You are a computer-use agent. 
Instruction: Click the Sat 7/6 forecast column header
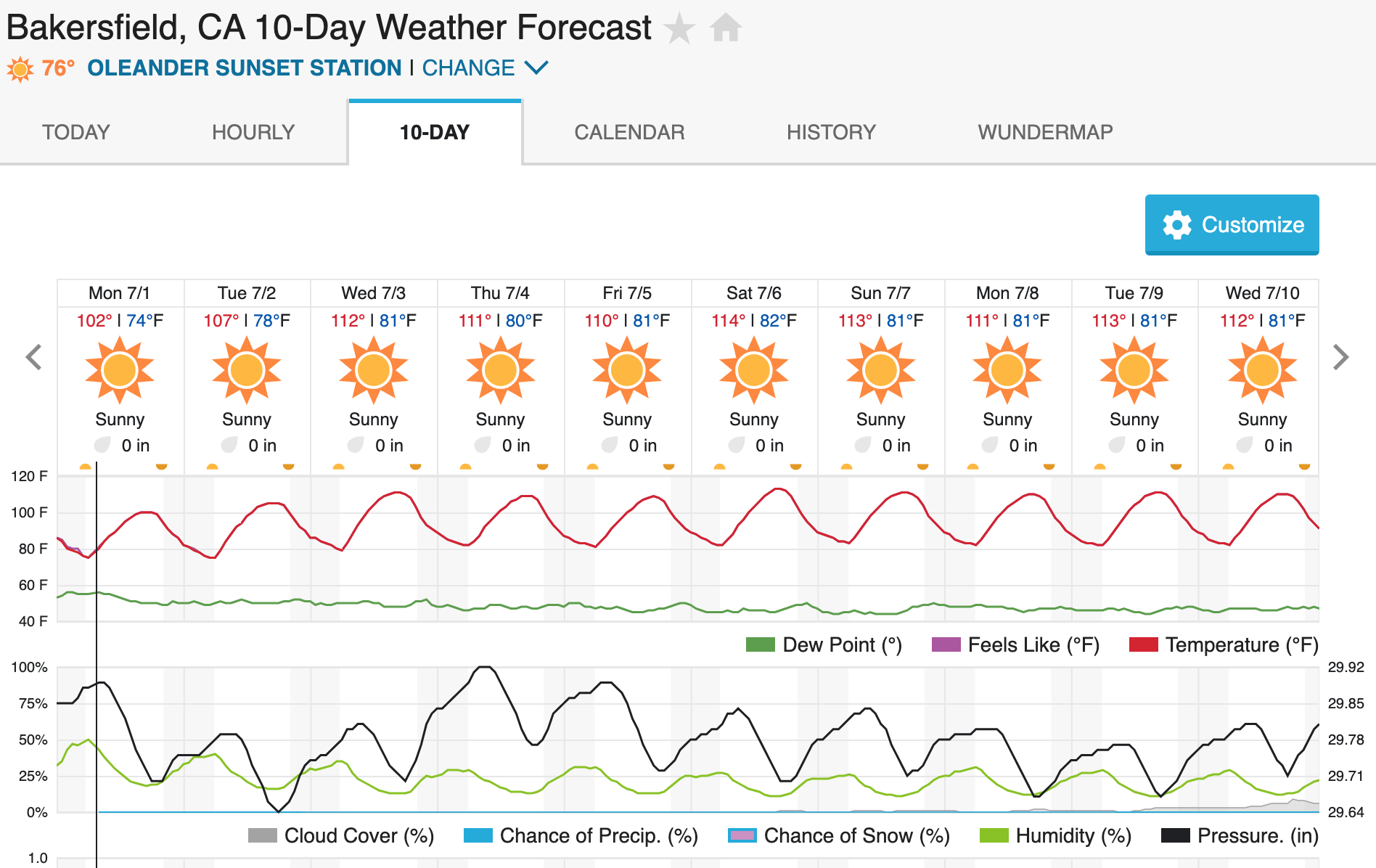click(754, 292)
